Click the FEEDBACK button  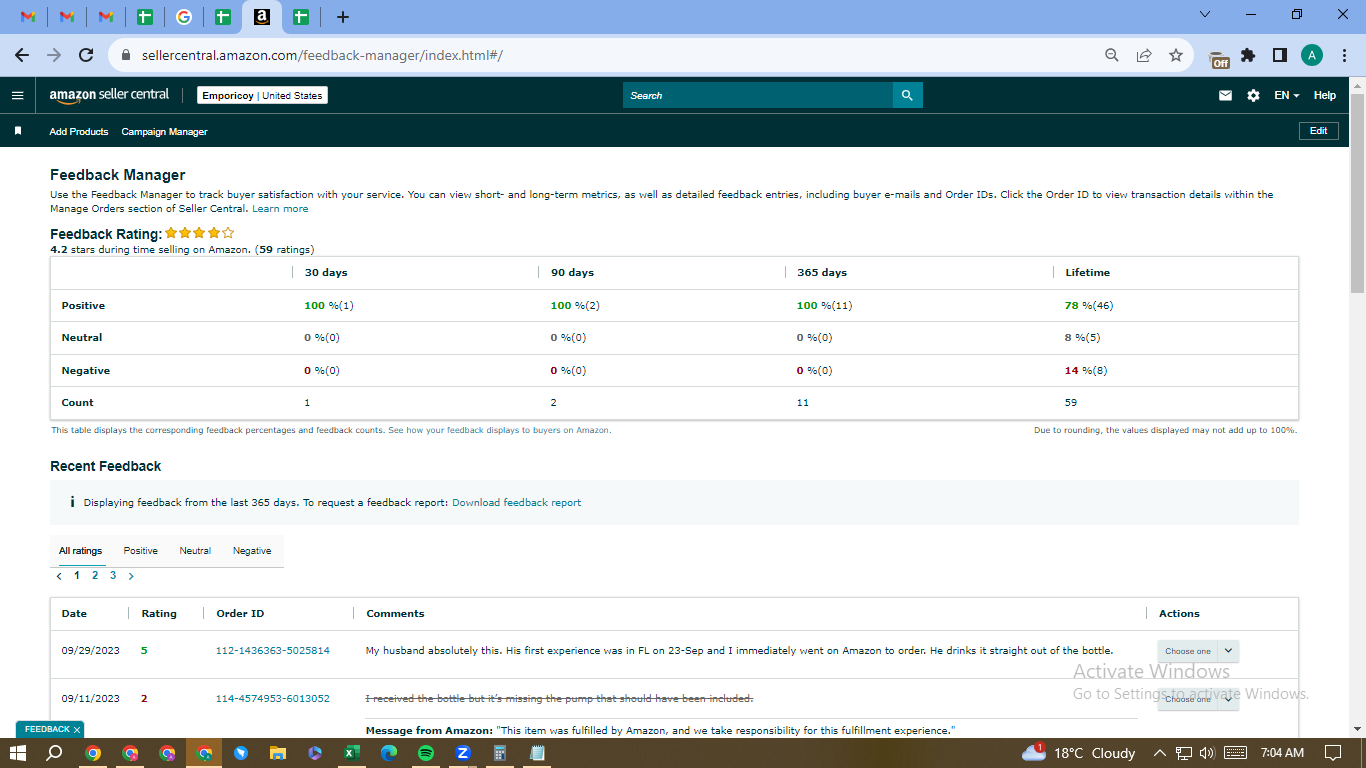coord(46,730)
